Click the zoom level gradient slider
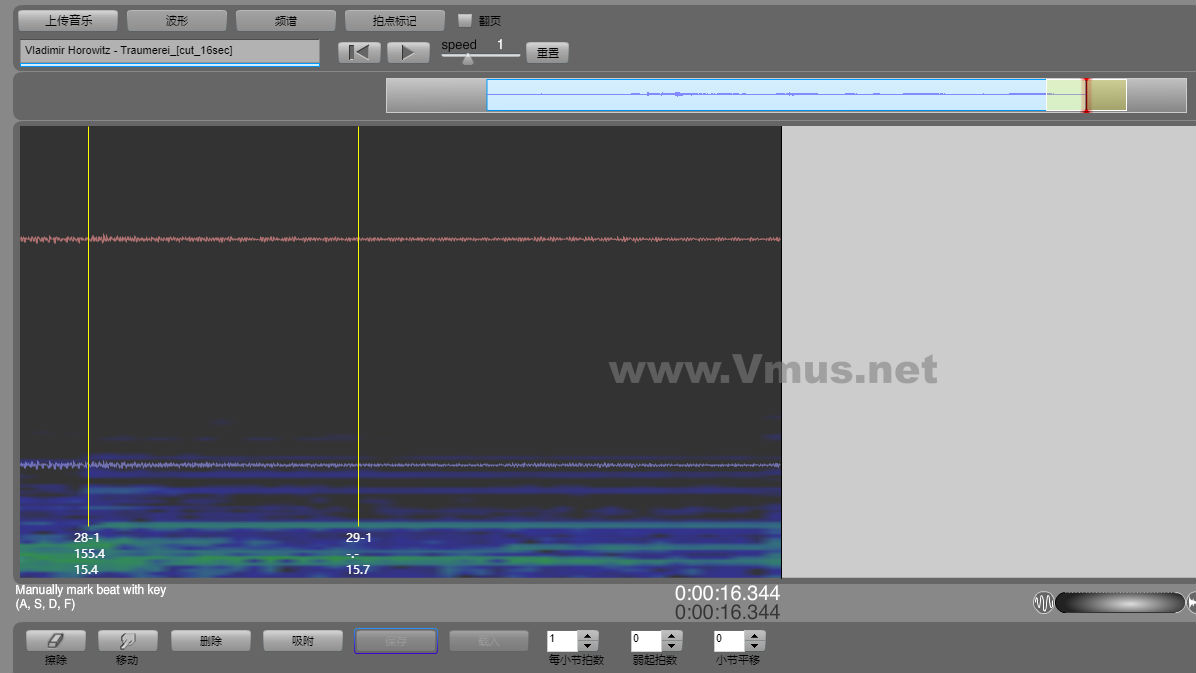 [1118, 603]
